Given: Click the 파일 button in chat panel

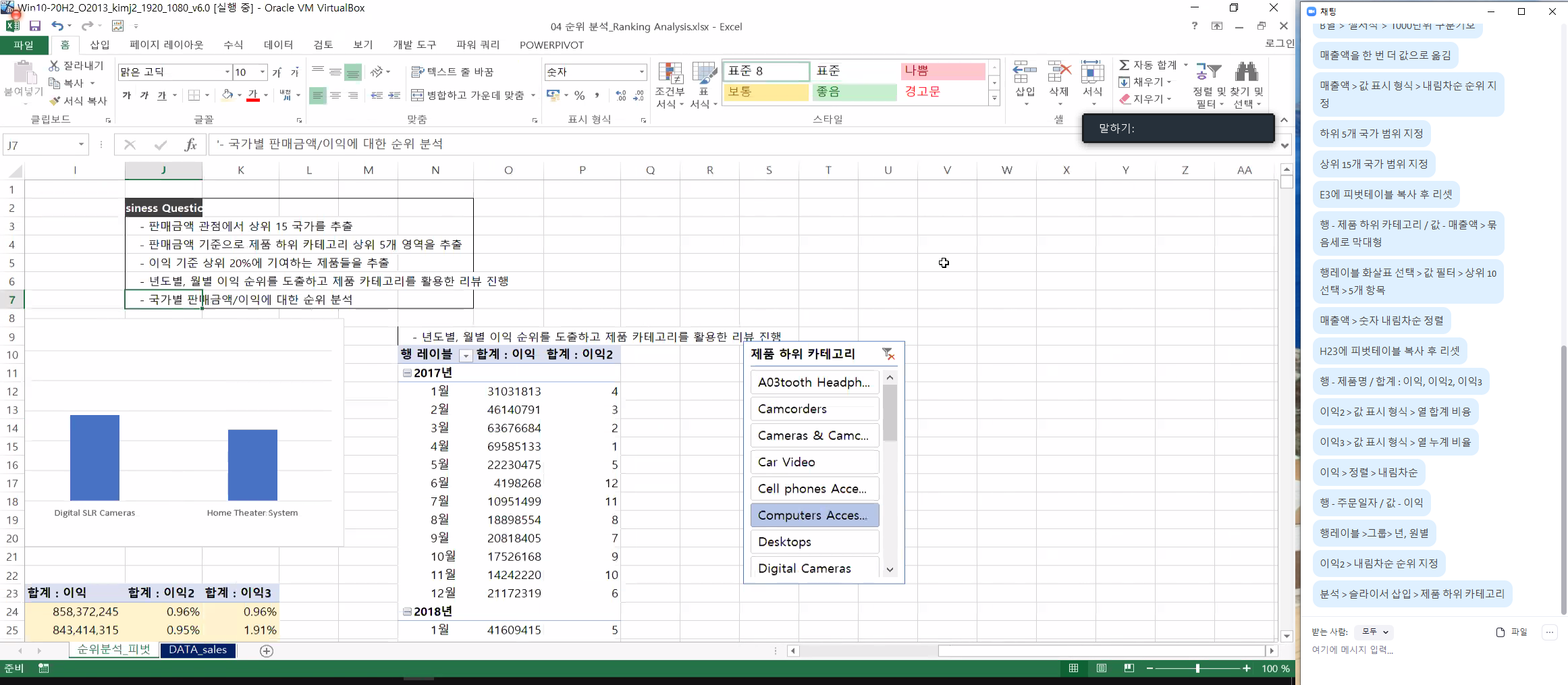Looking at the screenshot, I should (1512, 632).
